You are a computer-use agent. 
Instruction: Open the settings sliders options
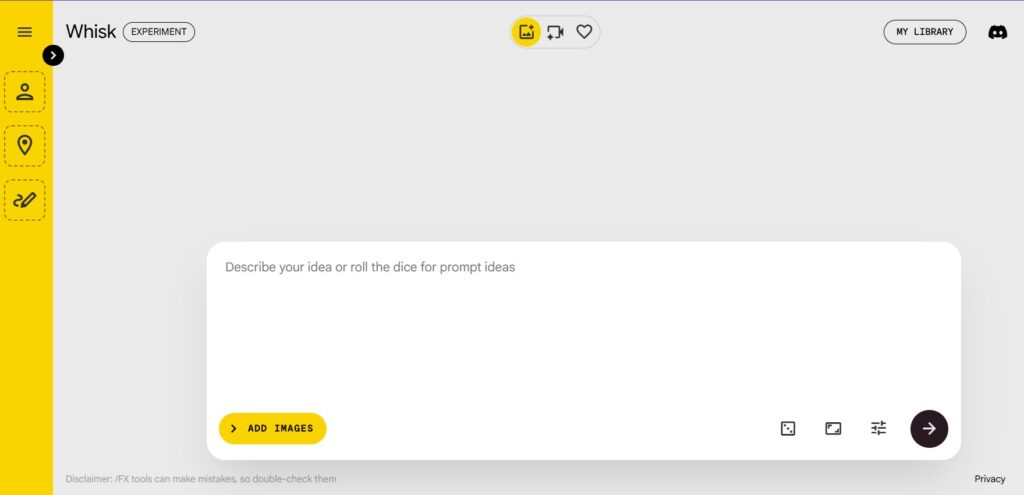[x=878, y=428]
